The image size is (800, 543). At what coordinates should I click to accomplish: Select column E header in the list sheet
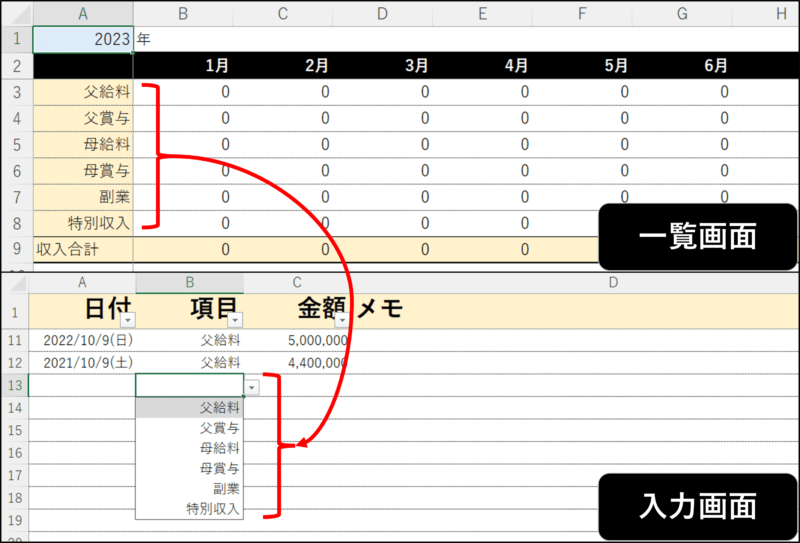[x=483, y=14]
